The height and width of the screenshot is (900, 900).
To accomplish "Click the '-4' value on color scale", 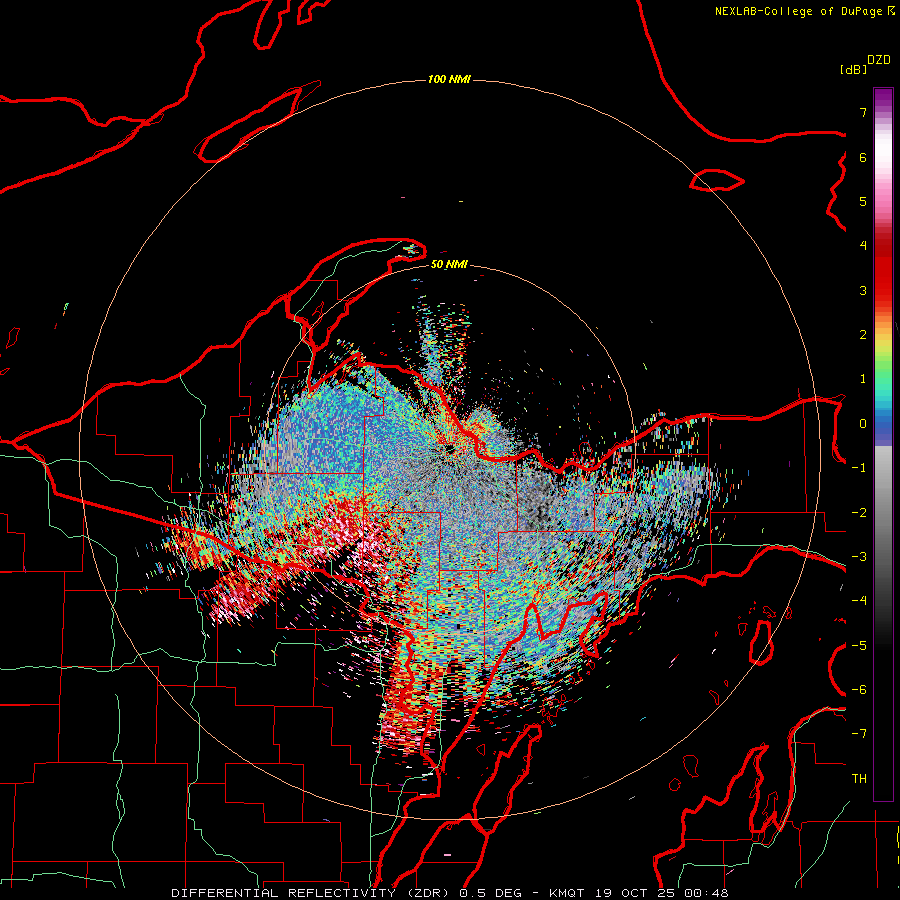I will click(859, 601).
